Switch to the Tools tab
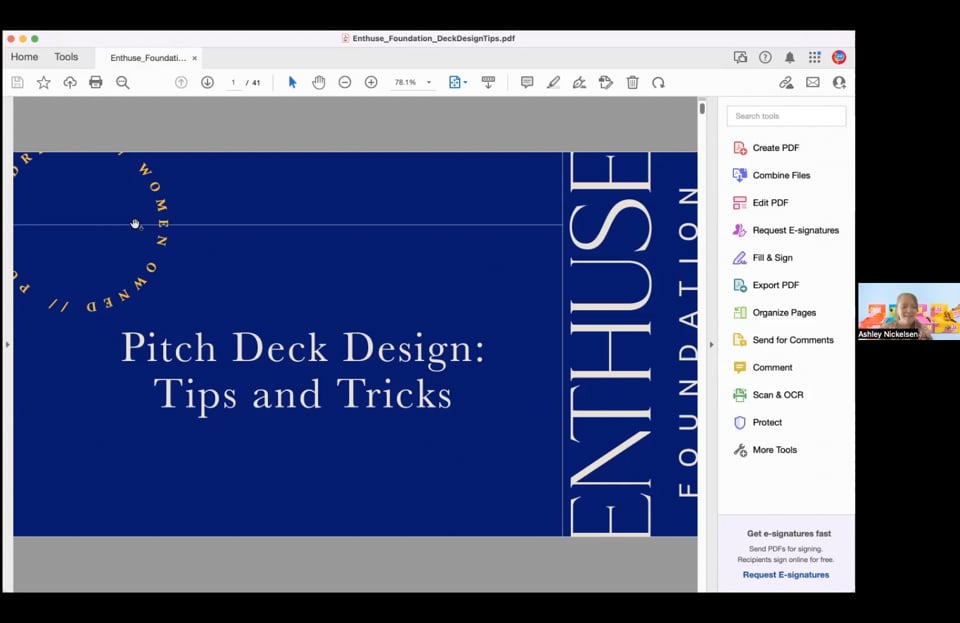 (66, 57)
